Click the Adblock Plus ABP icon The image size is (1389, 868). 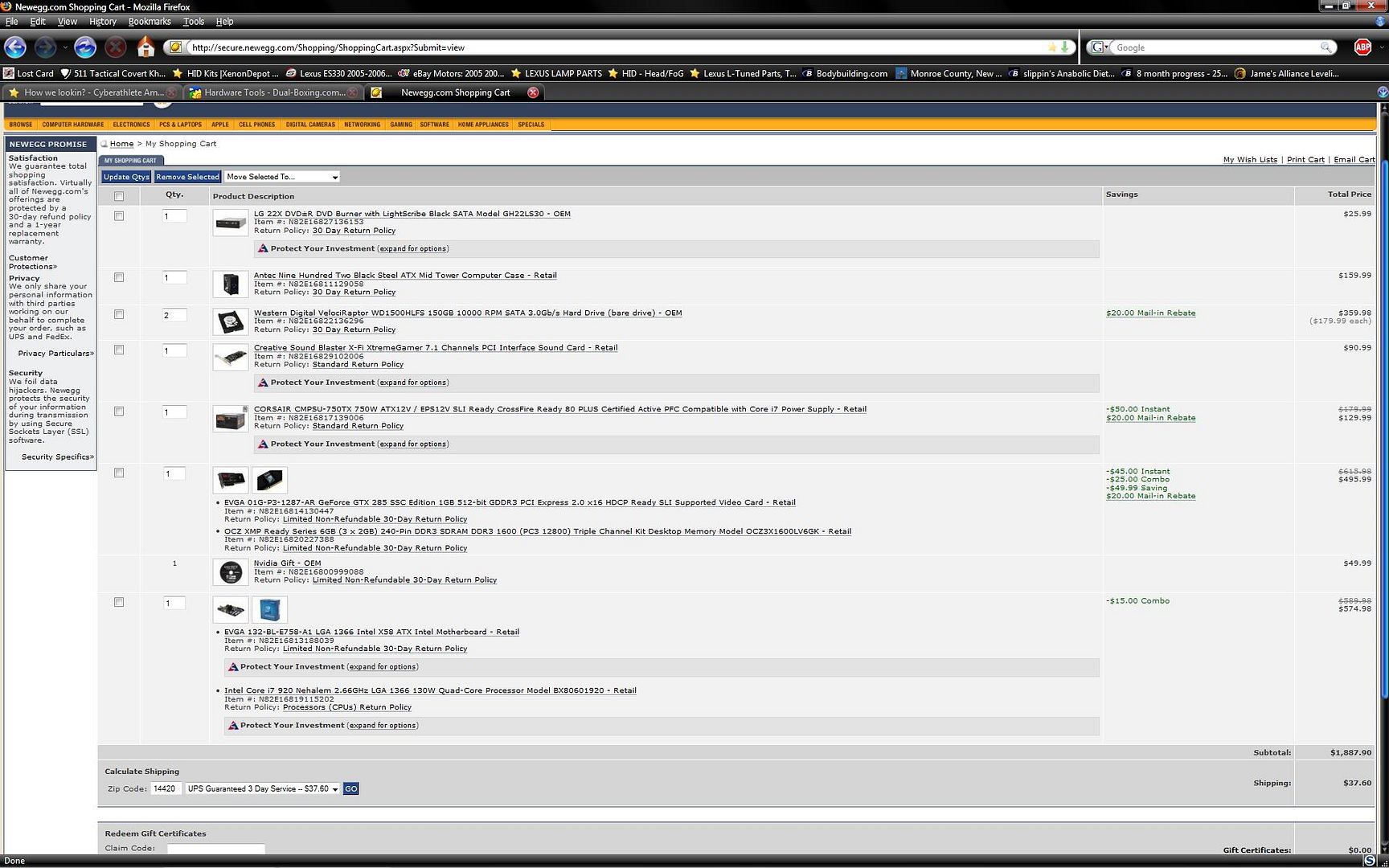(x=1362, y=47)
